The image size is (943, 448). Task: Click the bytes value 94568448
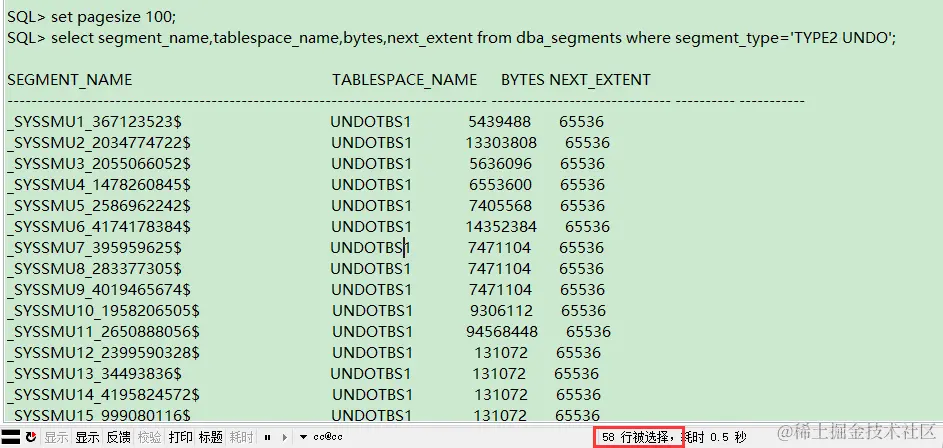pos(502,332)
